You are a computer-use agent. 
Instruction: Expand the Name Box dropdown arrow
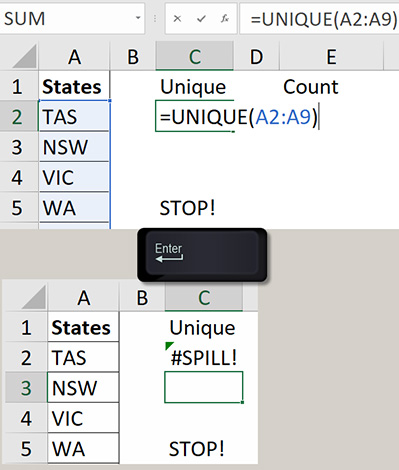(x=138, y=18)
